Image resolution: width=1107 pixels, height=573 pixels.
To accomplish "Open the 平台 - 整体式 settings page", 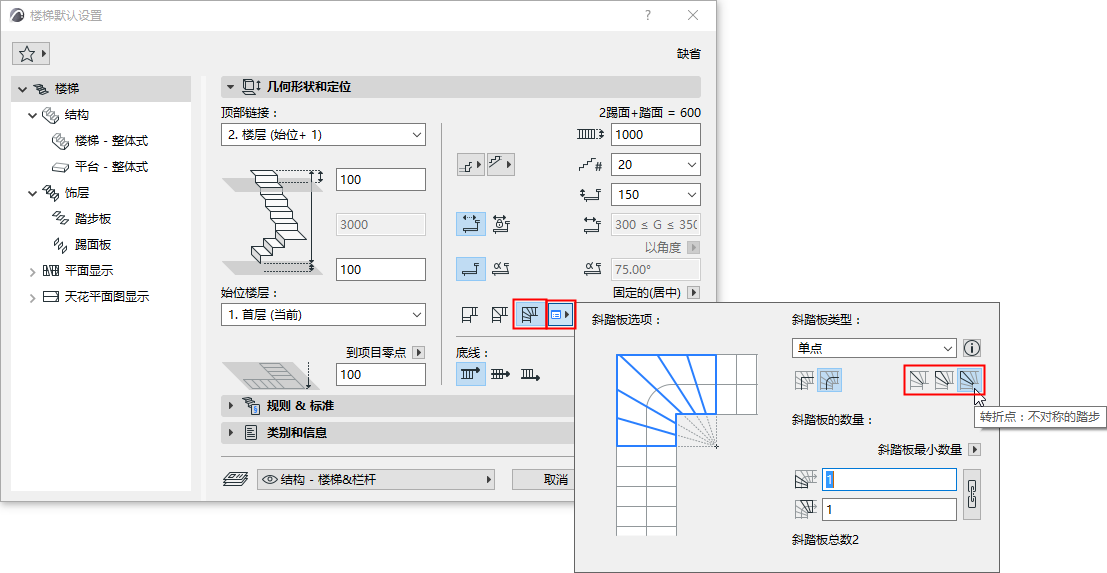I will (x=111, y=167).
